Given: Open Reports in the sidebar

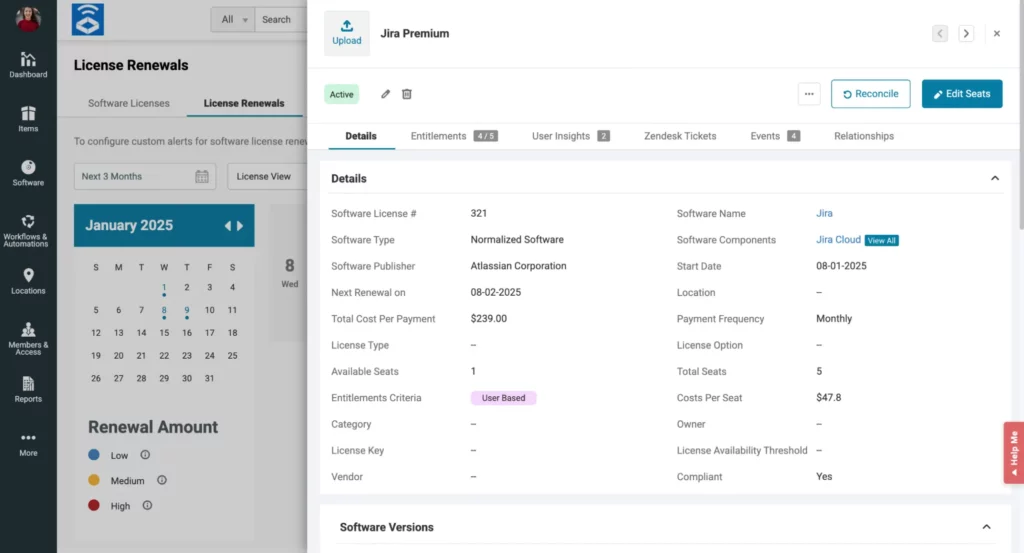Looking at the screenshot, I should coord(28,390).
